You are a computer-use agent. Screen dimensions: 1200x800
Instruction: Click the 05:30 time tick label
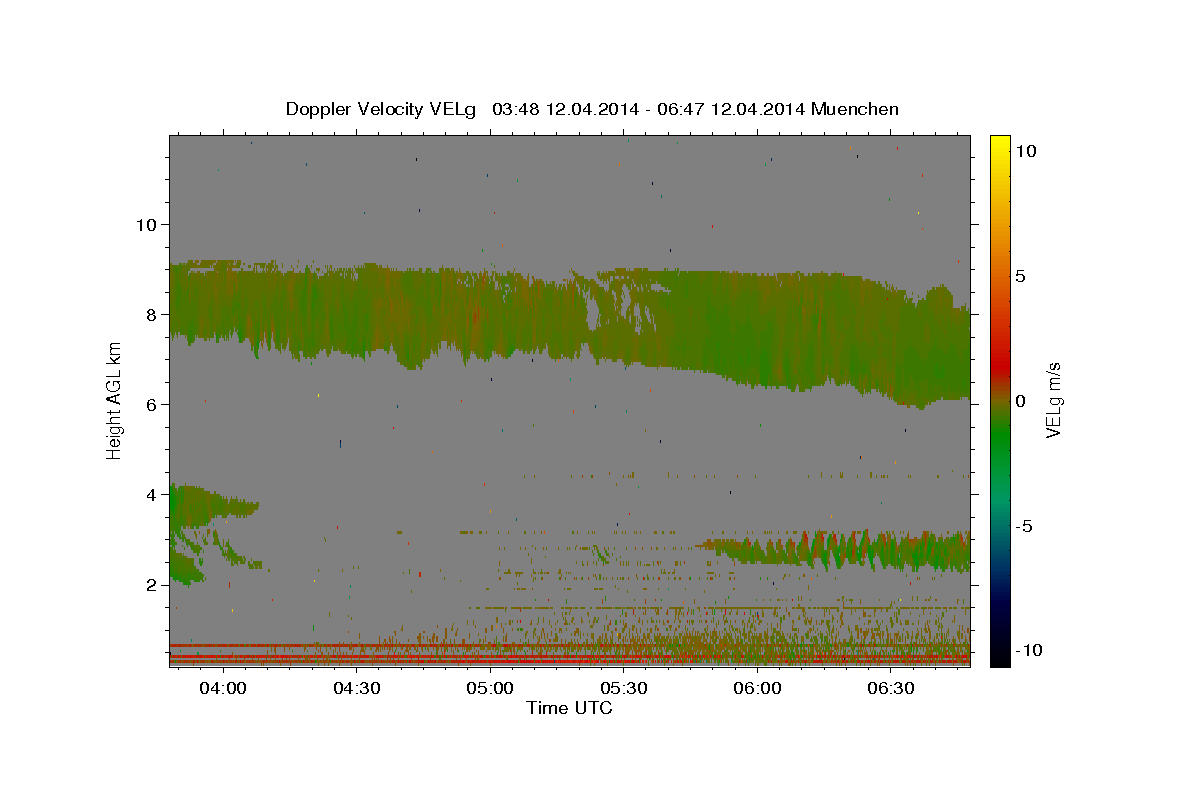tap(624, 689)
